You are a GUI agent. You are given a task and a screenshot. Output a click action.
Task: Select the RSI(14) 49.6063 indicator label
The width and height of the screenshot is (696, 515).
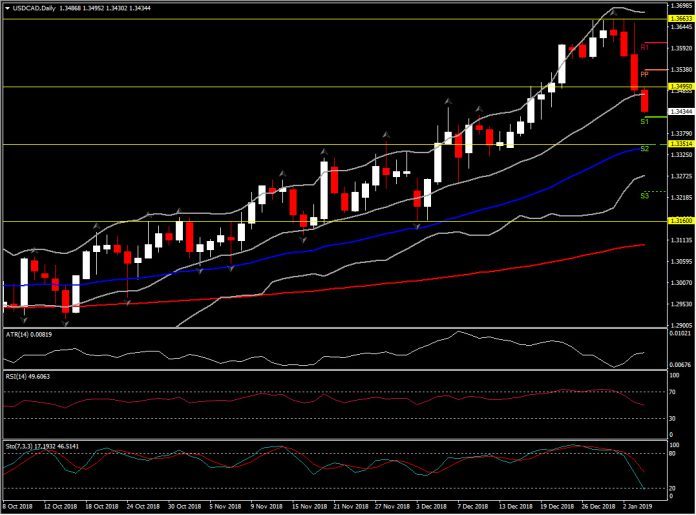(x=28, y=376)
